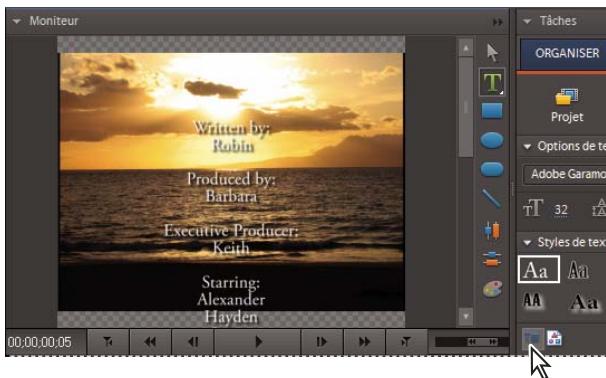606x378 pixels.
Task: Apply the bold AA caps text style
Action: (x=533, y=301)
